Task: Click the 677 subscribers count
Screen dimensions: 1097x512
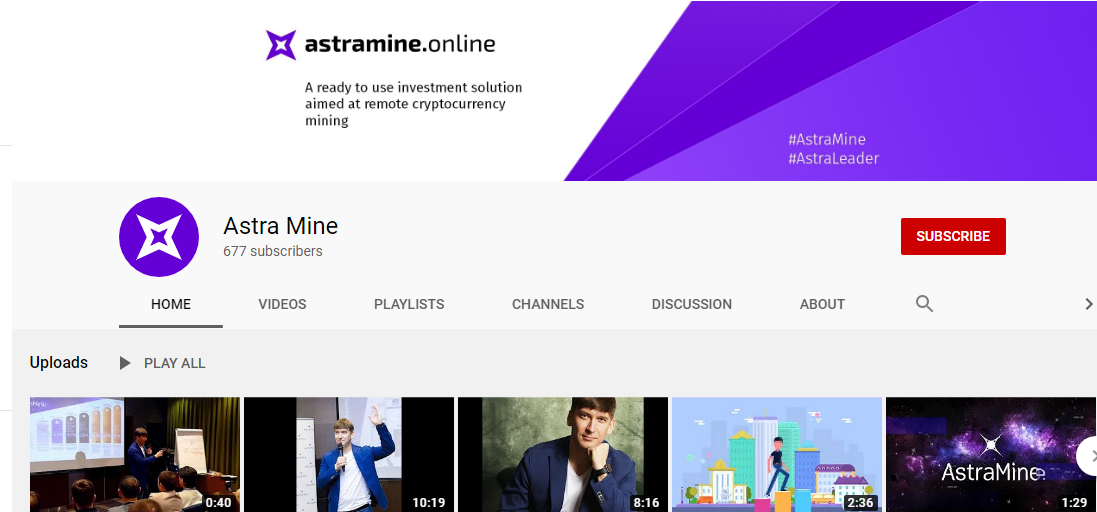Action: 273,251
